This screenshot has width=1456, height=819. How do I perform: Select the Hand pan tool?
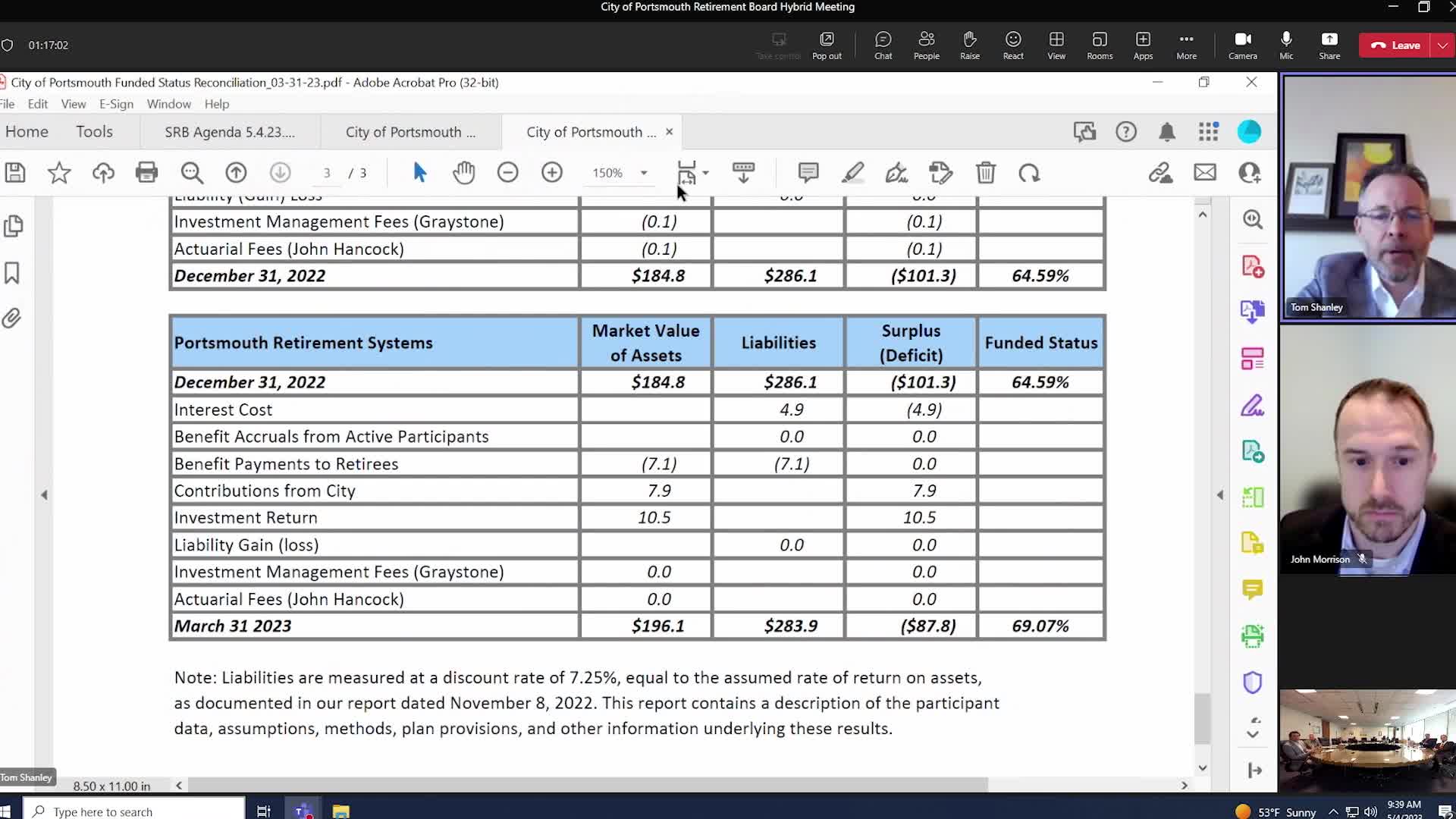pyautogui.click(x=463, y=172)
